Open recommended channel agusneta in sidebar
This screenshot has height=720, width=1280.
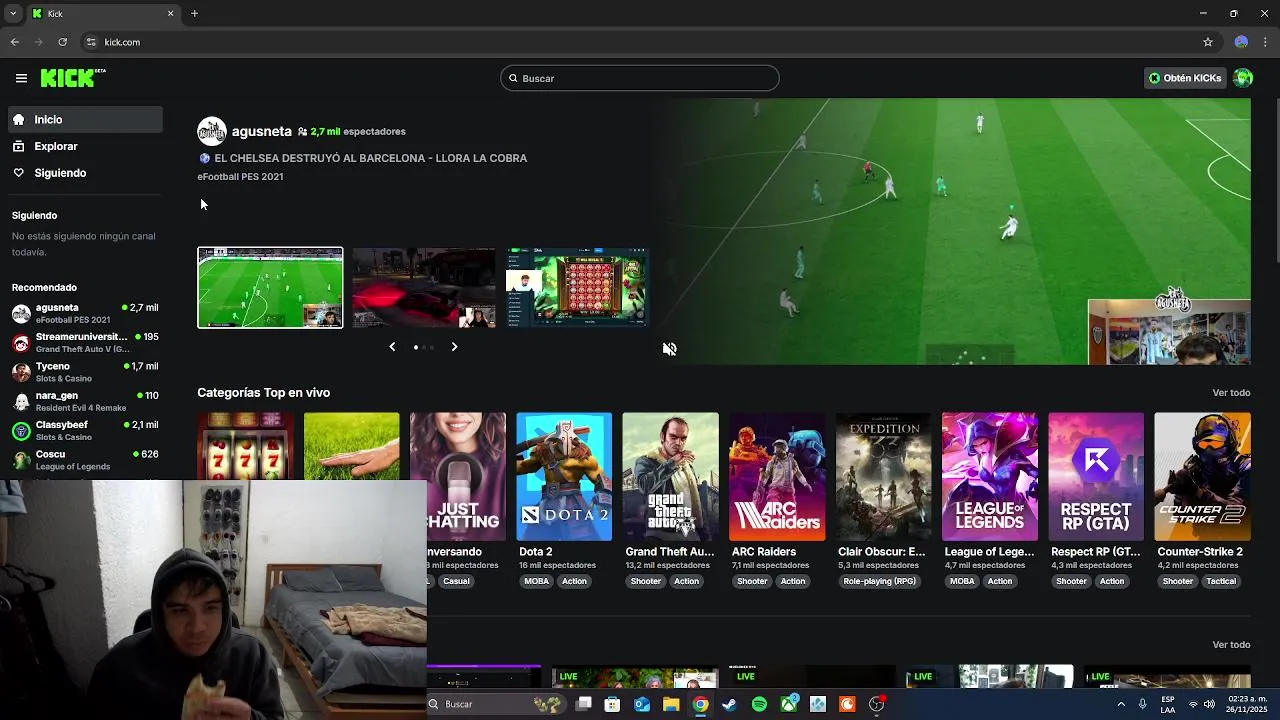click(x=85, y=313)
